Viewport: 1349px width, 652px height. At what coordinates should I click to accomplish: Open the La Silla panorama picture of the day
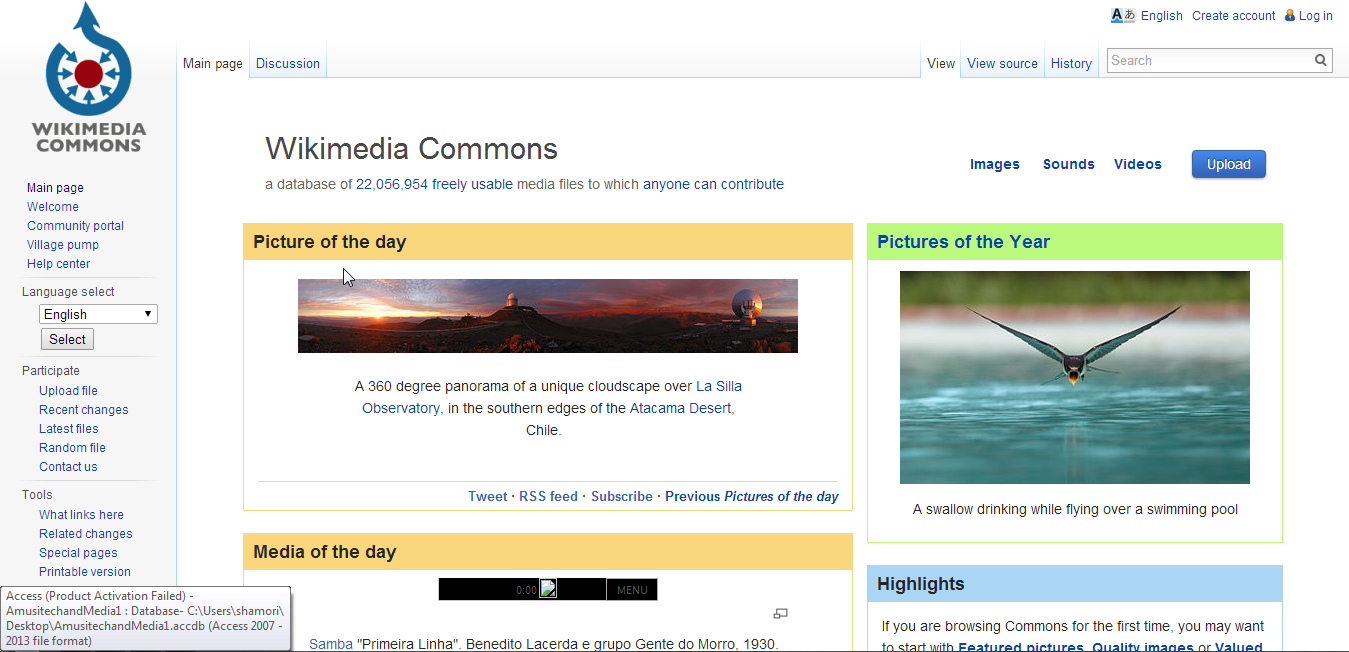[x=548, y=316]
